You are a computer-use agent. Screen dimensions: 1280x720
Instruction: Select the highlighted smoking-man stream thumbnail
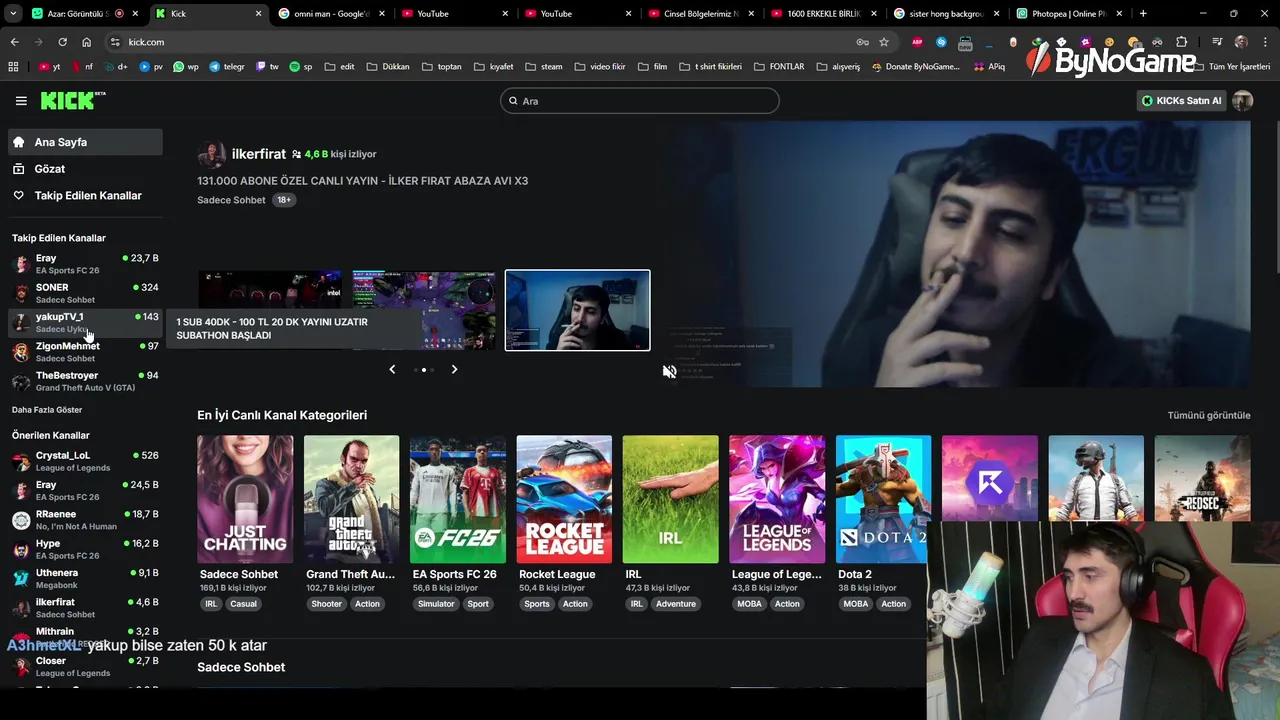(577, 310)
